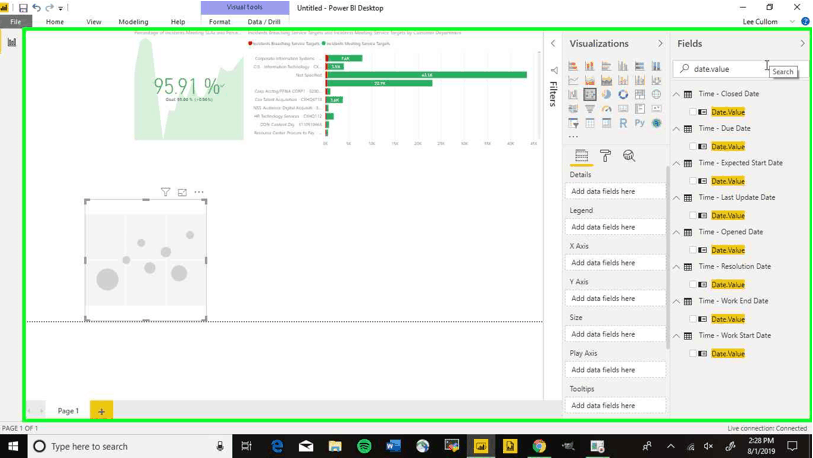
Task: Select the 100% stacked column chart visual
Action: [656, 66]
